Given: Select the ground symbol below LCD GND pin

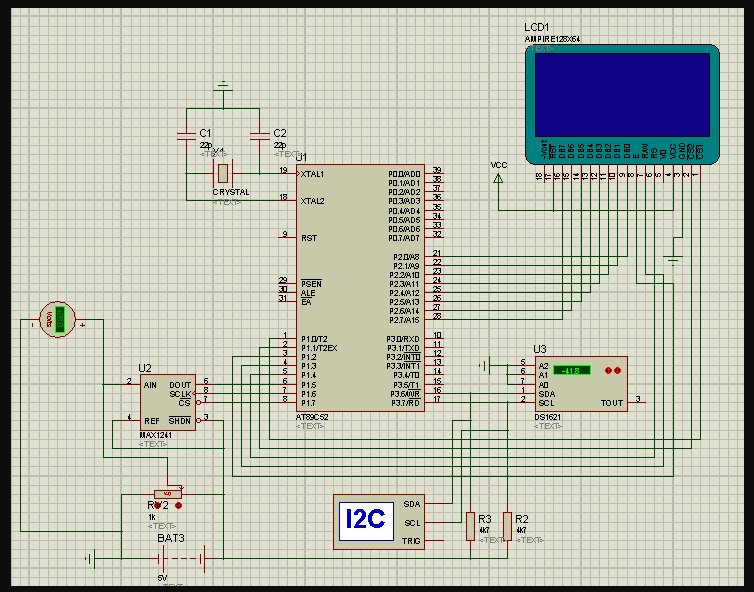Looking at the screenshot, I should tap(673, 260).
